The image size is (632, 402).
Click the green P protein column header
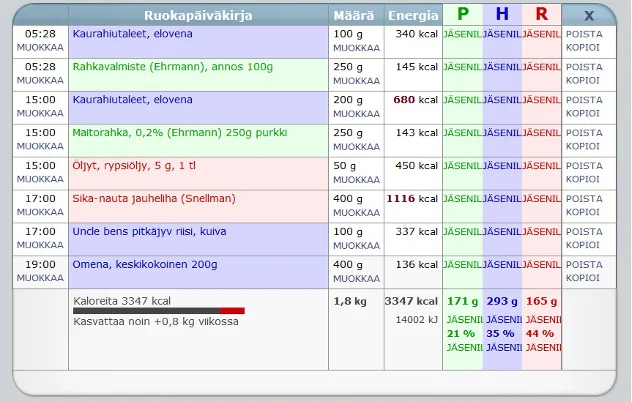click(x=462, y=14)
